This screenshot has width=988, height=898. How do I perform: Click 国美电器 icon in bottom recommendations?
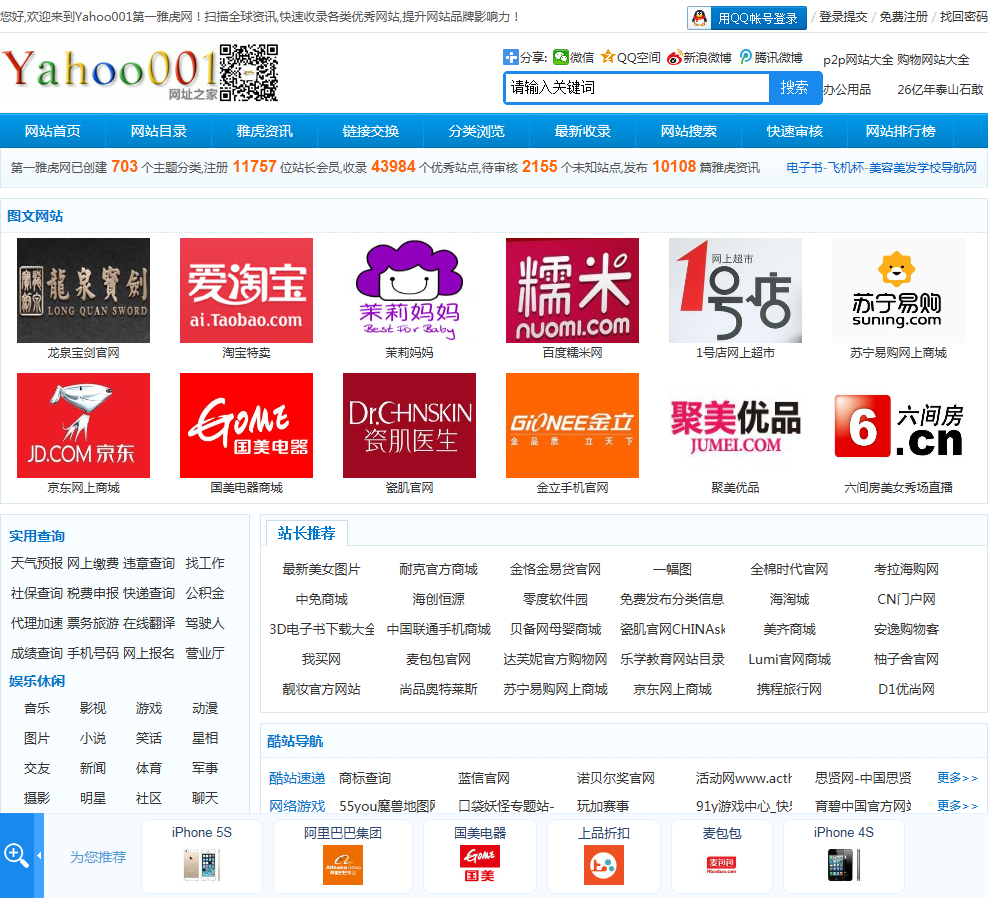click(x=480, y=865)
